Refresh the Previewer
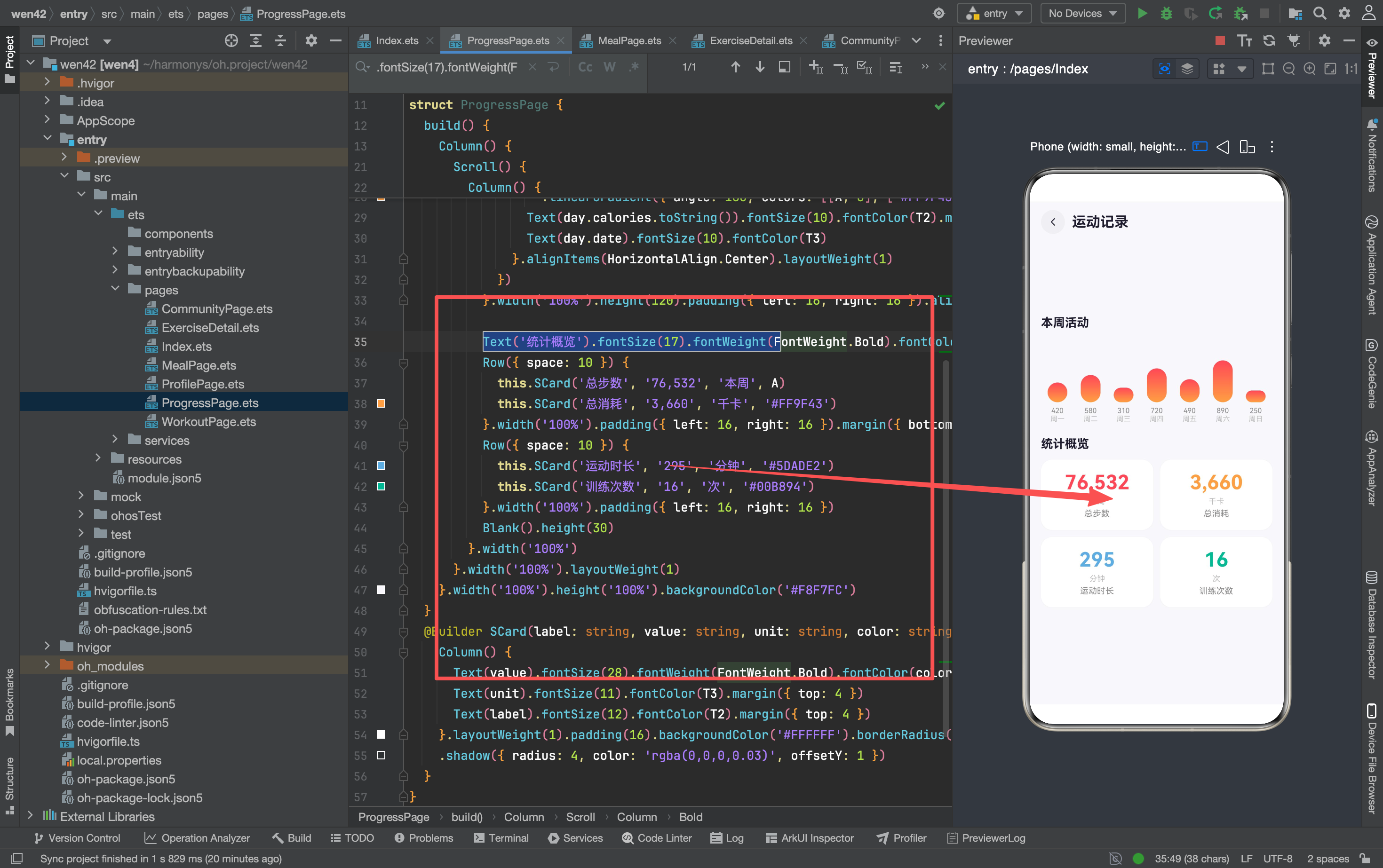Viewport: 1383px width, 868px height. 1269,40
